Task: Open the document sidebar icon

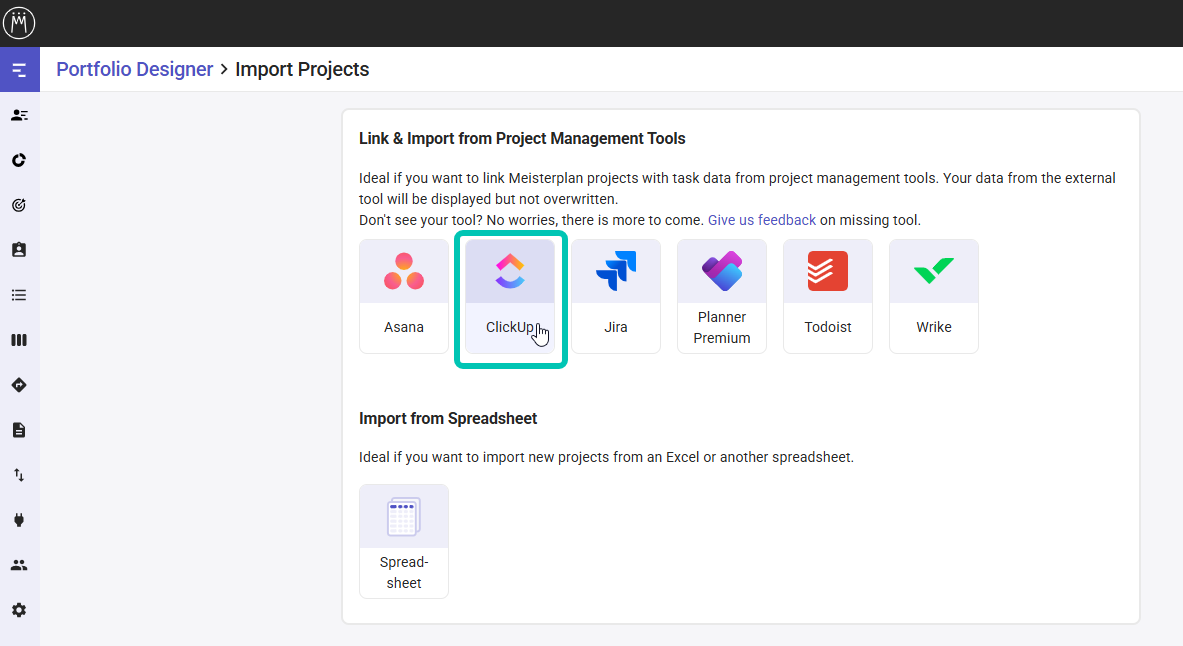Action: (x=20, y=430)
